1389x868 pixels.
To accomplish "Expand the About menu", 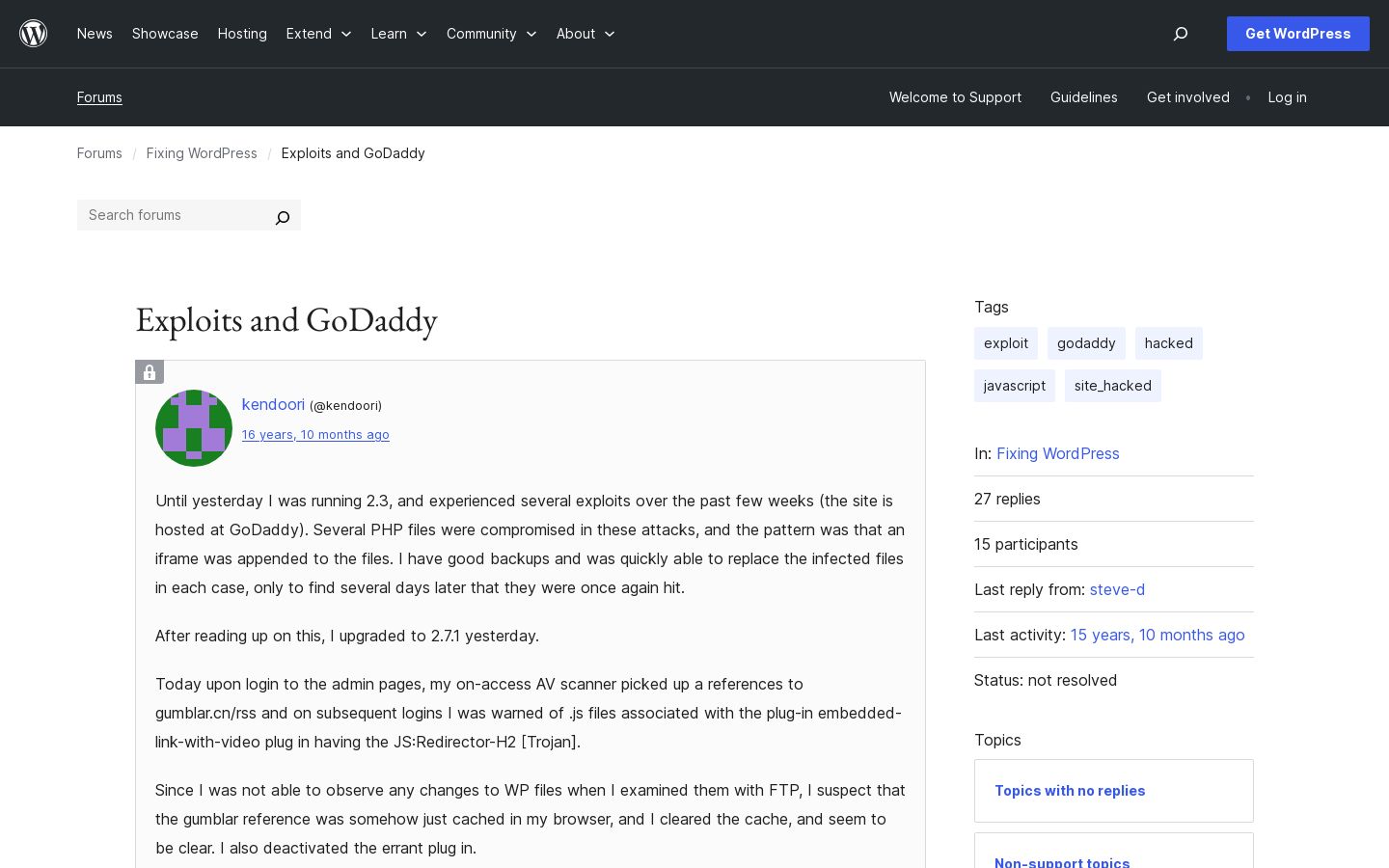I will coord(586,34).
